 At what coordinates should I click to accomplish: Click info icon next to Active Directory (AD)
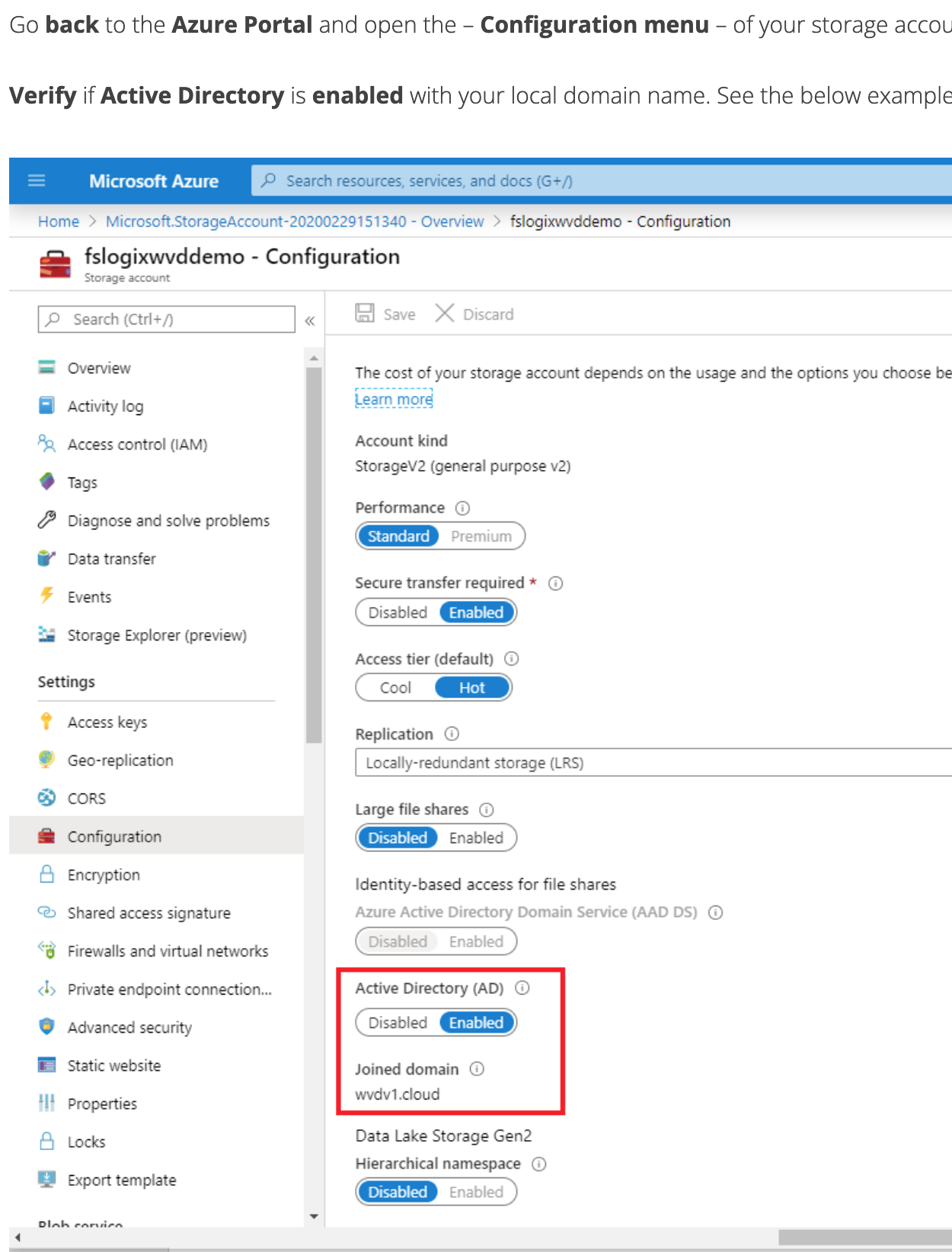click(x=522, y=988)
